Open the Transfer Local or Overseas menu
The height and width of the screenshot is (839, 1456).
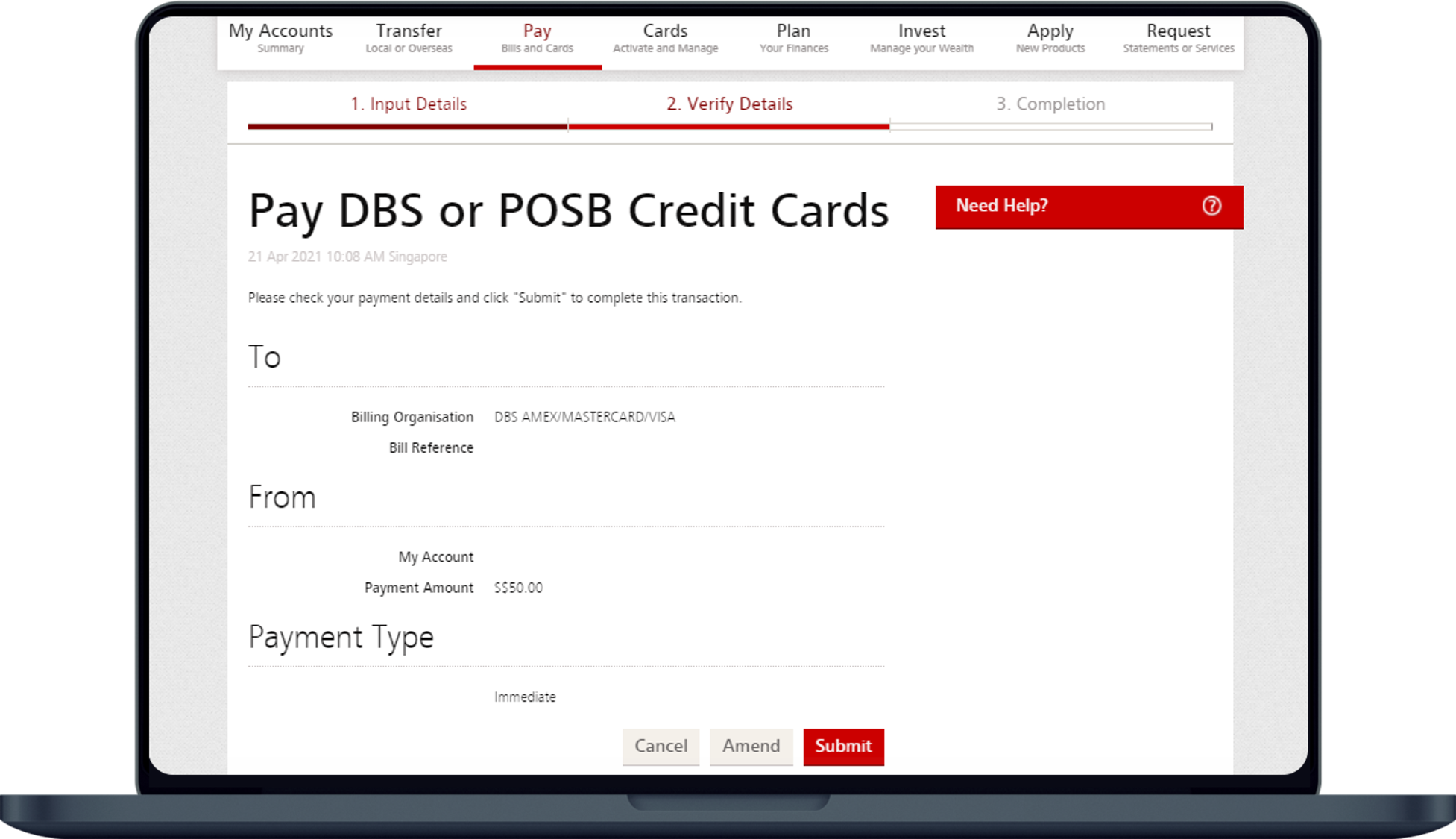click(409, 38)
